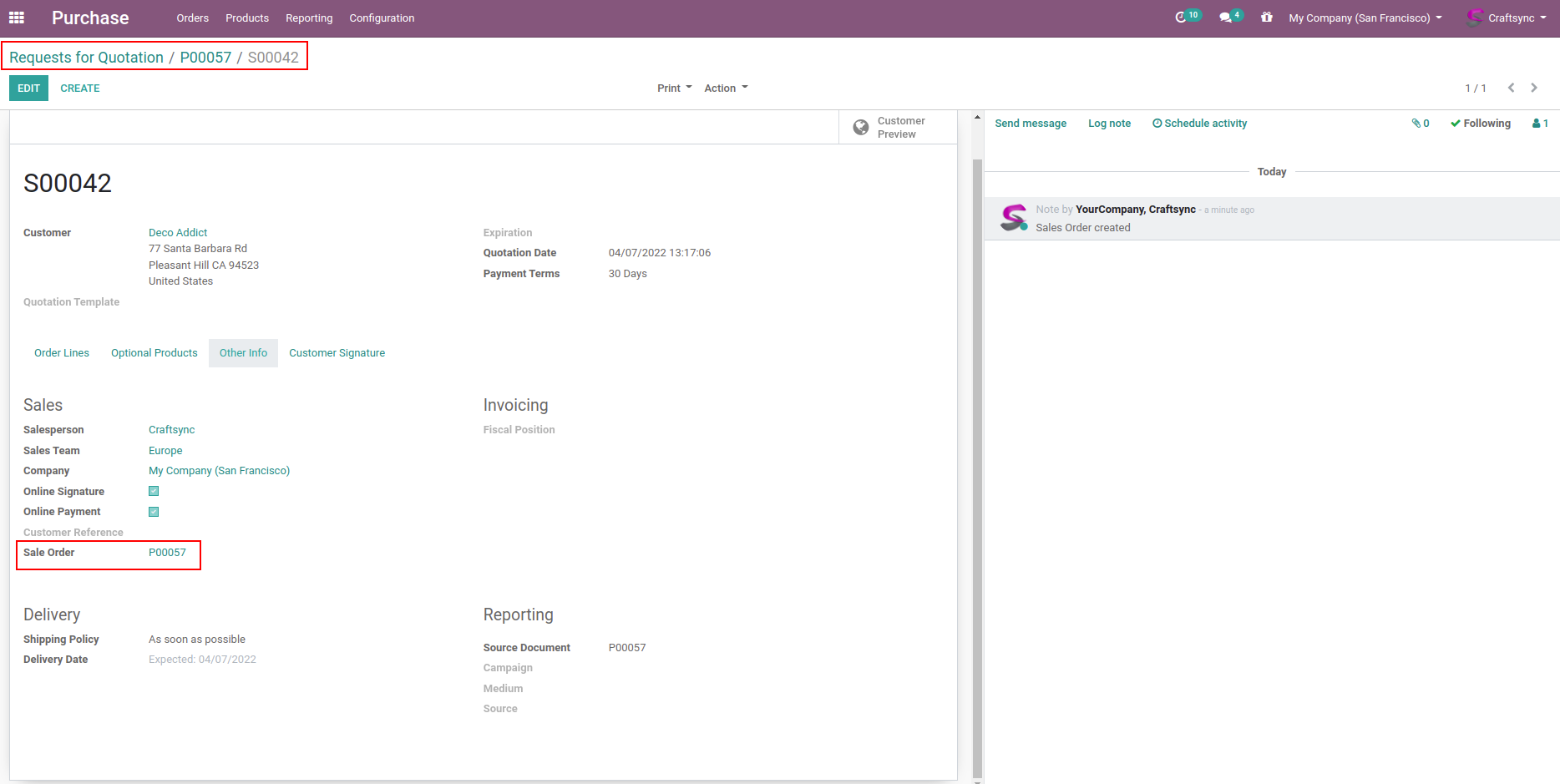Image resolution: width=1560 pixels, height=784 pixels.
Task: Click the Customer Preview globe icon
Action: (x=861, y=128)
